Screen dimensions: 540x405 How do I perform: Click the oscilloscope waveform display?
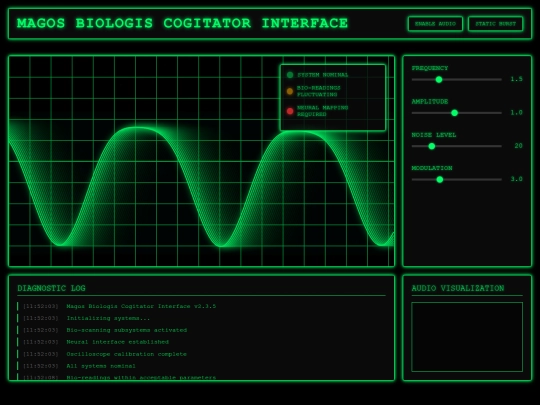point(201,161)
